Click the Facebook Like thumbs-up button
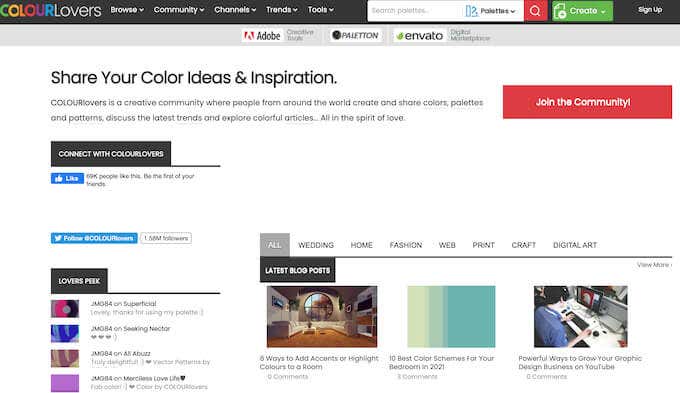The width and height of the screenshot is (680, 393). (67, 178)
